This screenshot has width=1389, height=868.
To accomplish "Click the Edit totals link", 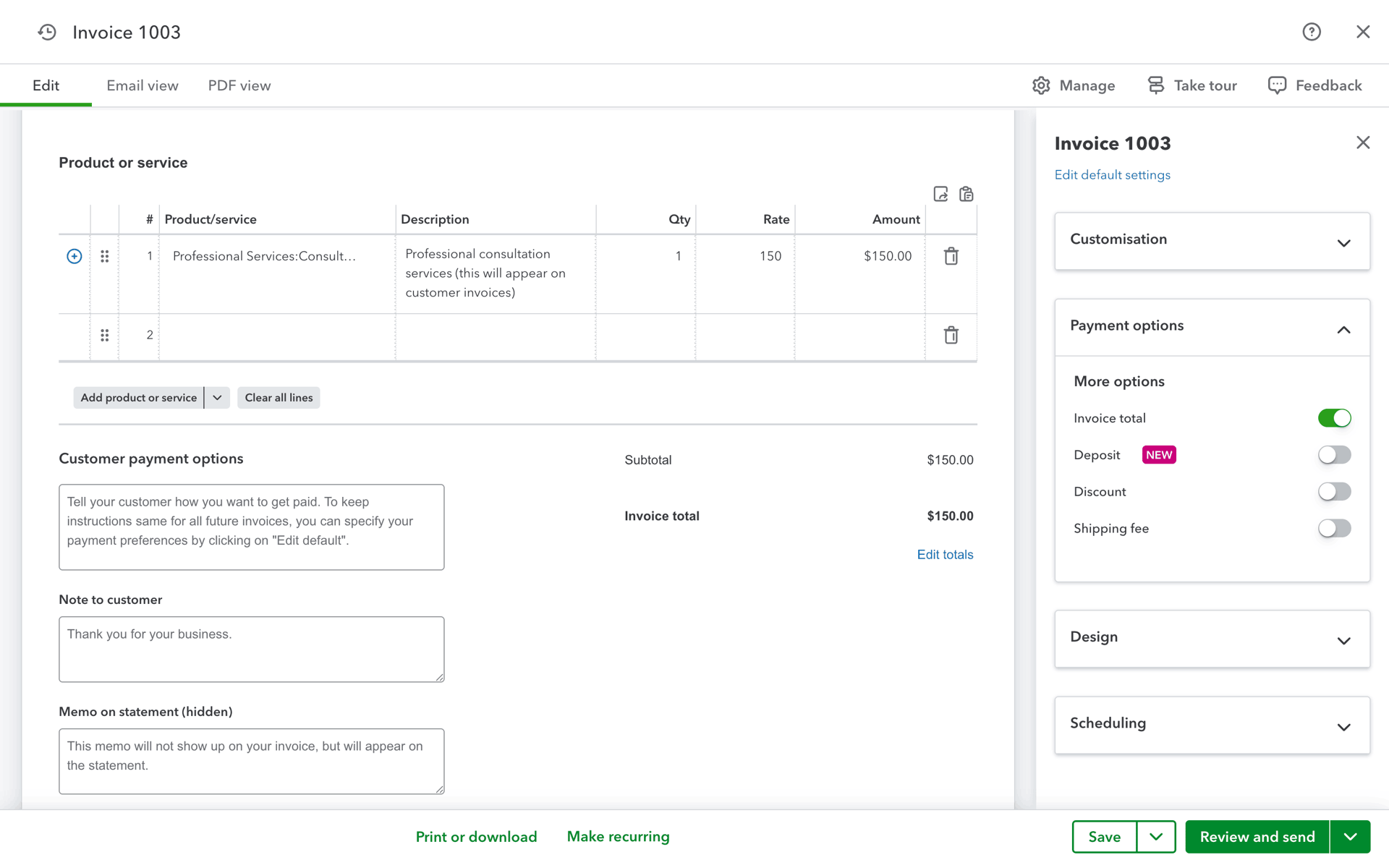I will coord(945,555).
